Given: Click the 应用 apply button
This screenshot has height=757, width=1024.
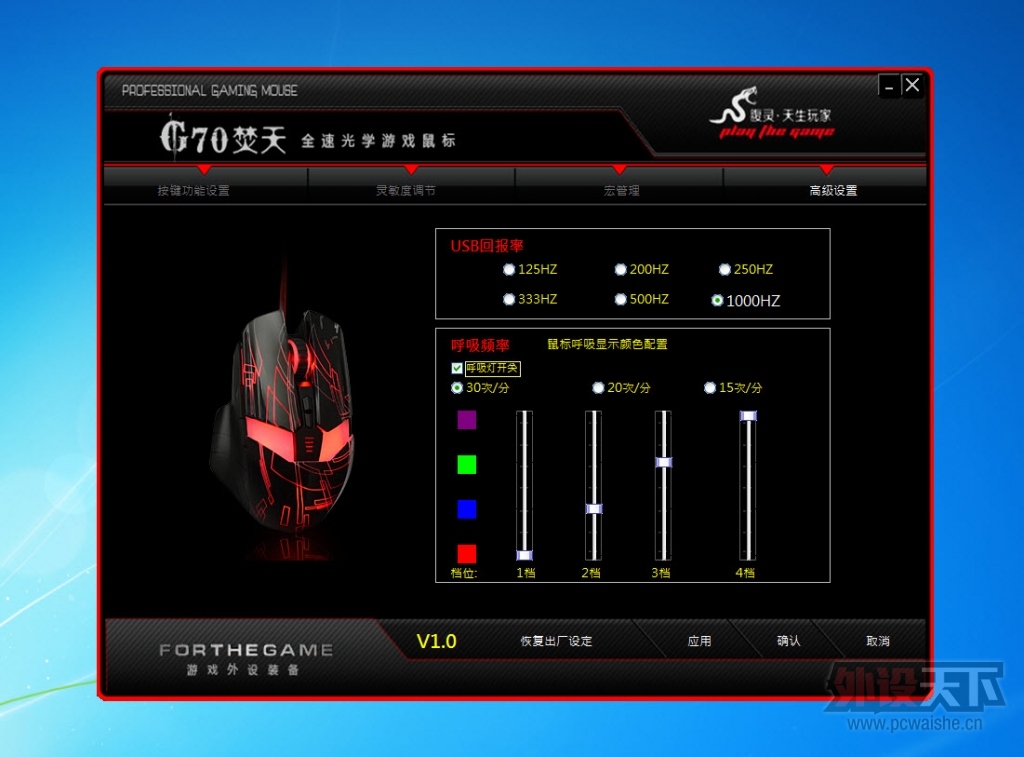Looking at the screenshot, I should (699, 641).
